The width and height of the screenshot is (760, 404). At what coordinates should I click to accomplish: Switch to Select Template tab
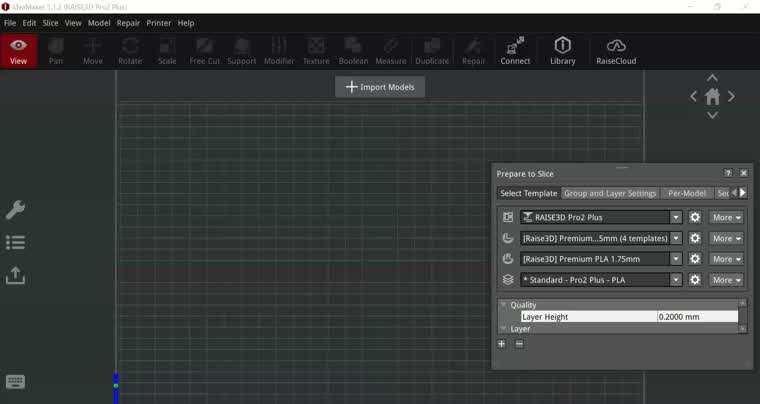[529, 193]
